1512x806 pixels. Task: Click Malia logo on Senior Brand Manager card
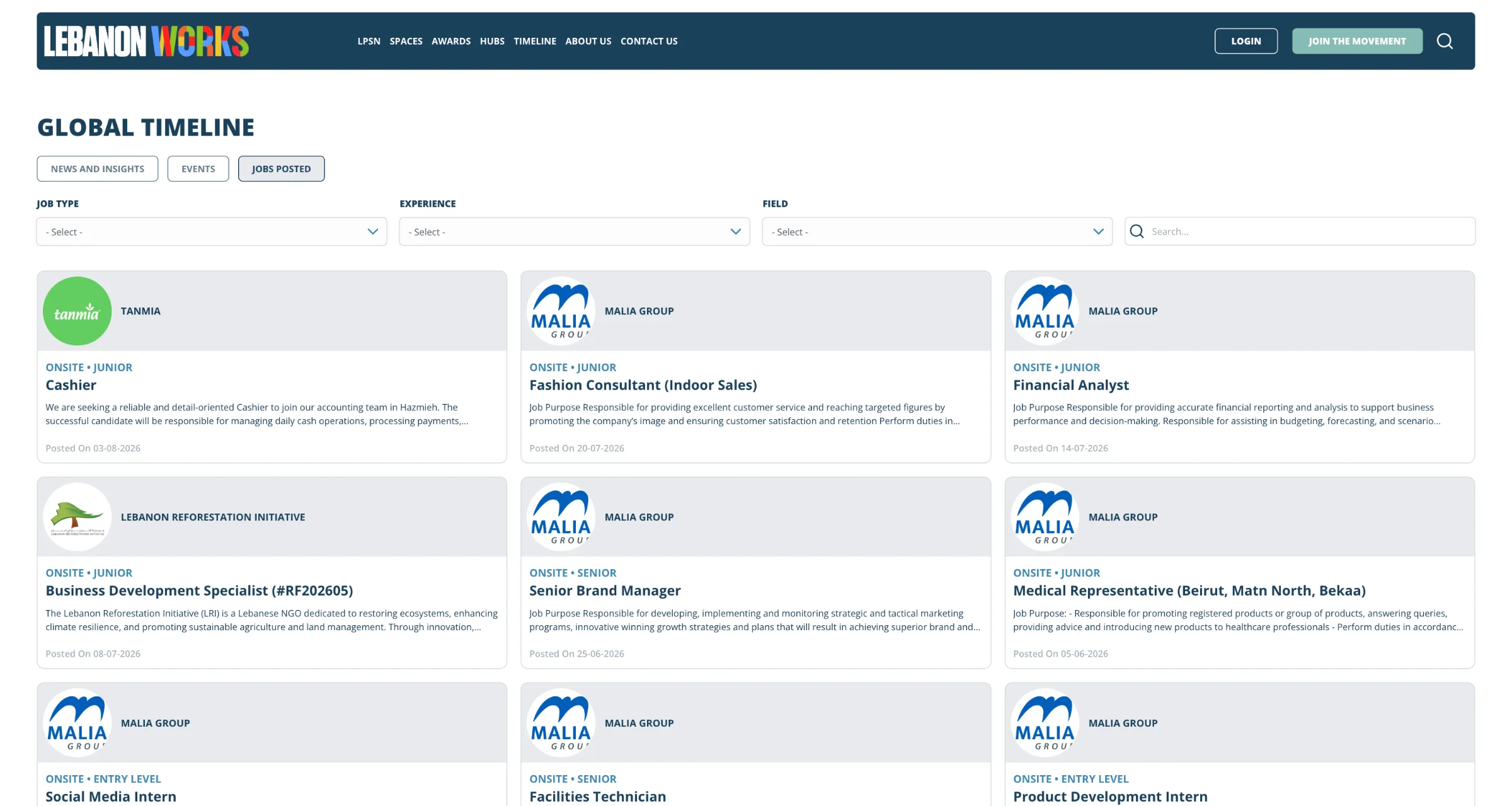pos(561,517)
